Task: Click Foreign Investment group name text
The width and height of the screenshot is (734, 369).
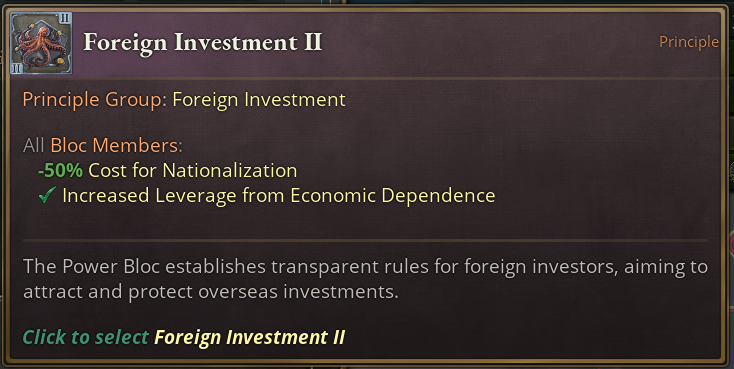Action: click(259, 100)
